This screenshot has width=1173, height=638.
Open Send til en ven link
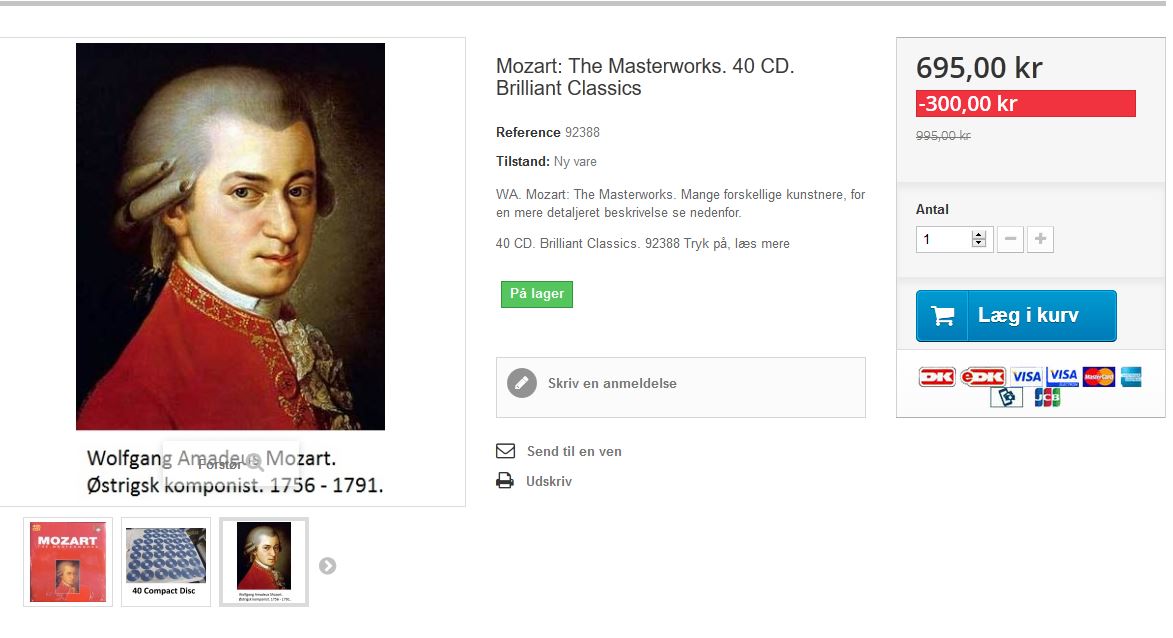[x=574, y=451]
